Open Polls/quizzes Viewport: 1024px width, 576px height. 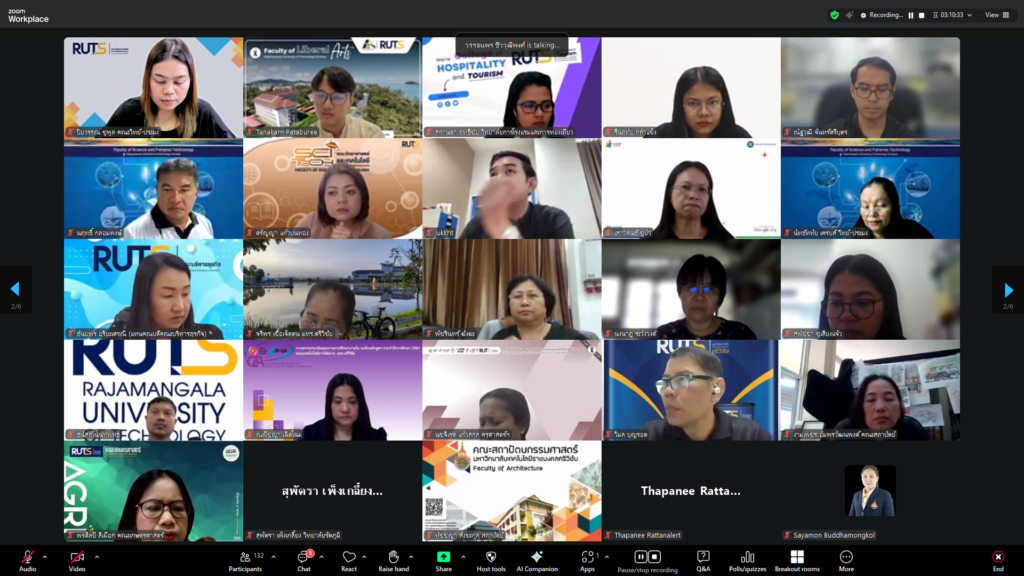pos(748,557)
